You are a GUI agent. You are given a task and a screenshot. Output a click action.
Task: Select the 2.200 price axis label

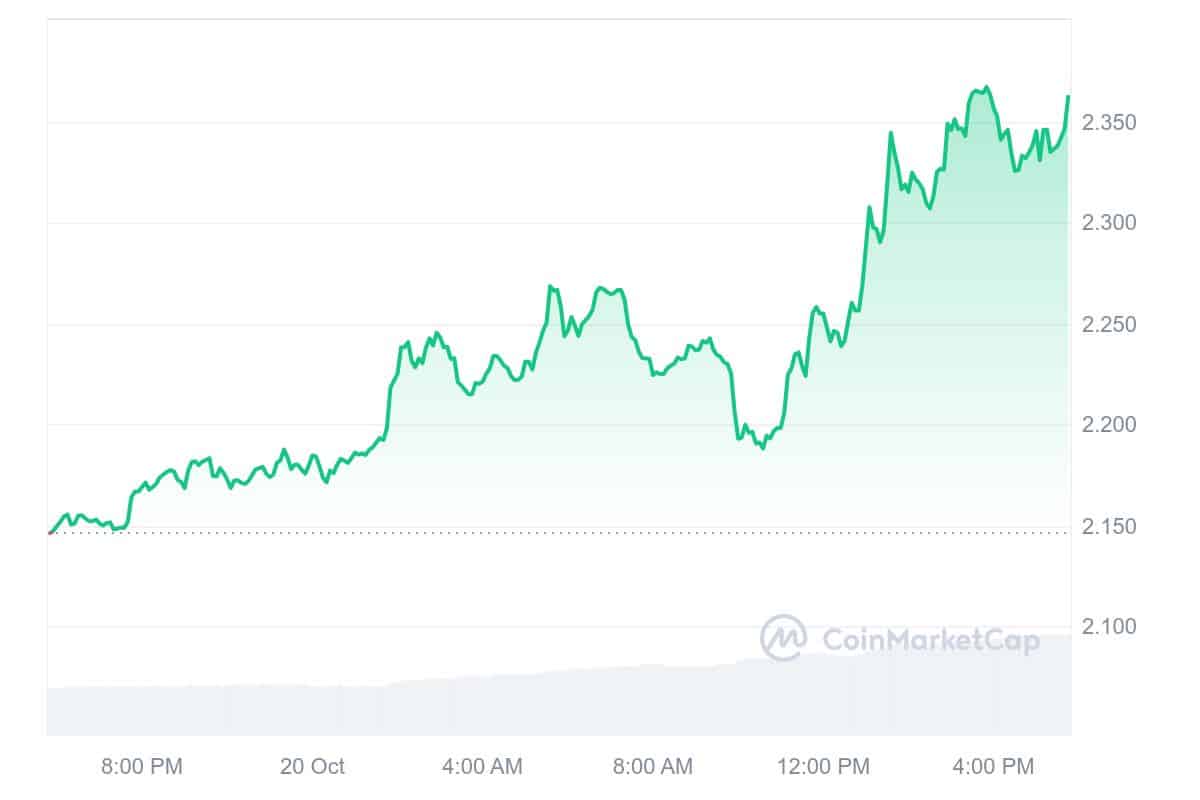tap(1108, 425)
